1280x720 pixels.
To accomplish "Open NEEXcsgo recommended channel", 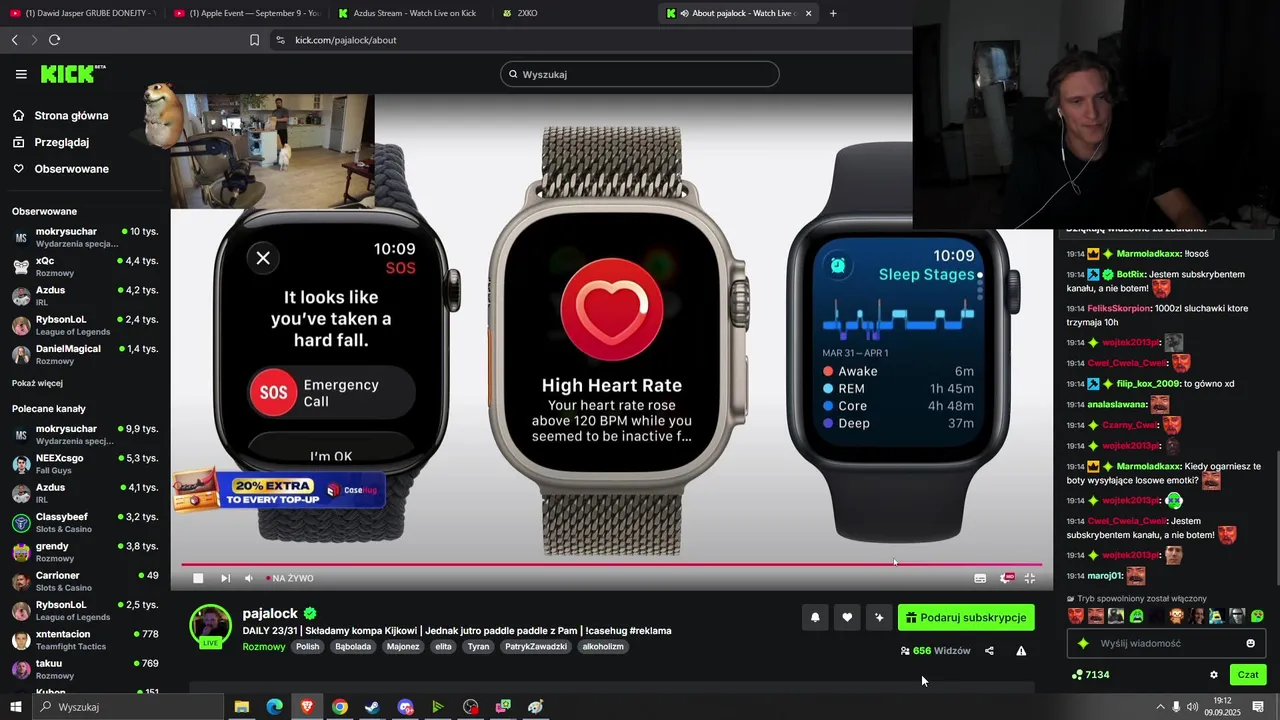I will pos(85,464).
